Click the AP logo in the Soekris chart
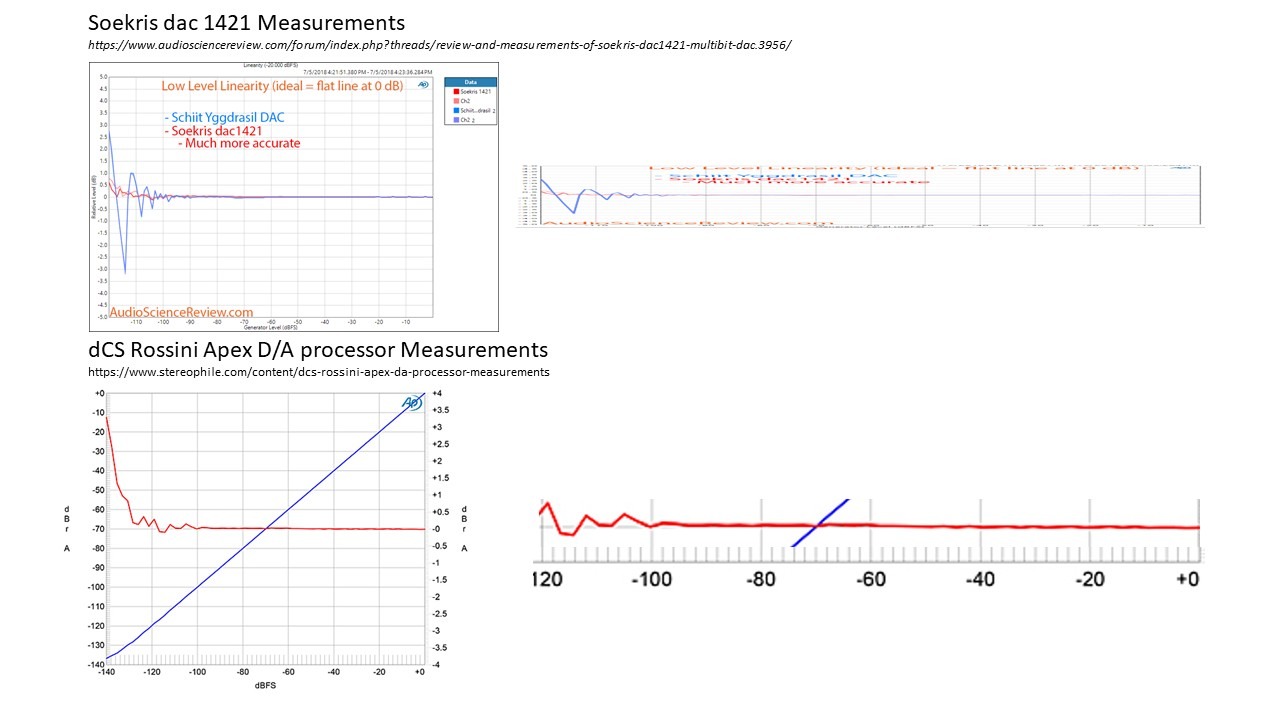Image resolution: width=1280 pixels, height=720 pixels. [x=423, y=85]
